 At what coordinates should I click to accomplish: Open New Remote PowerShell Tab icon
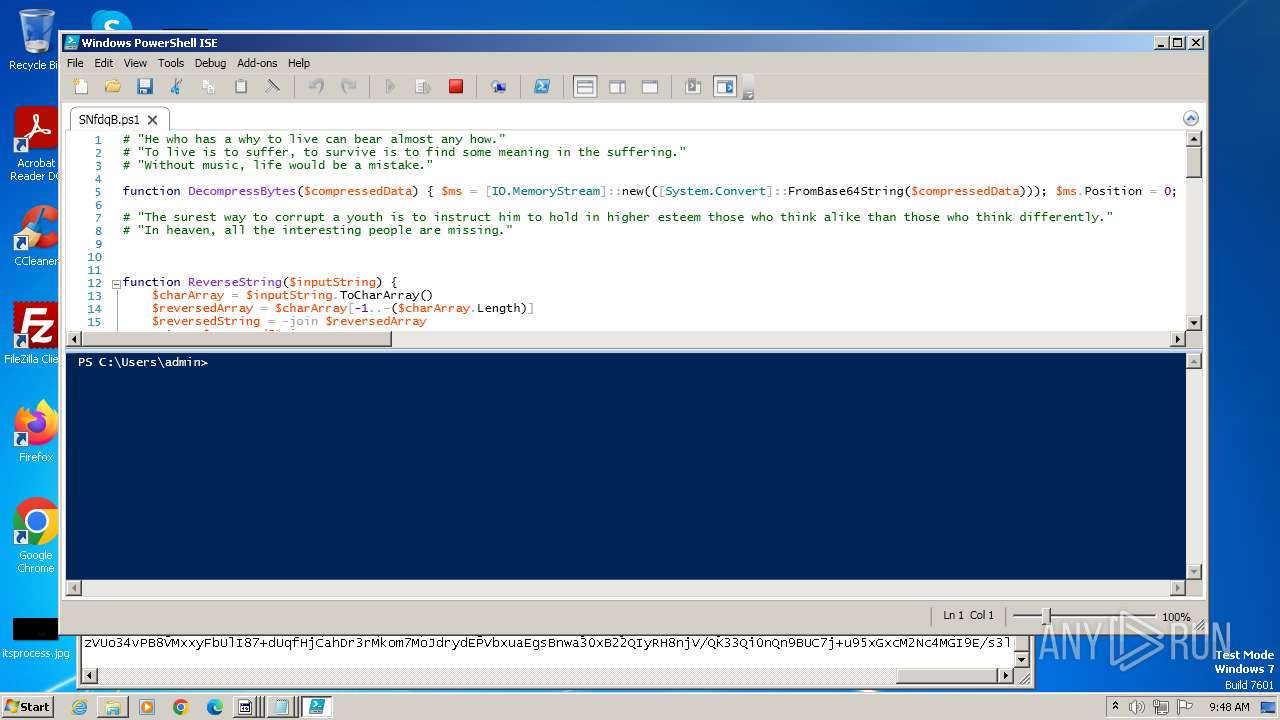click(498, 87)
